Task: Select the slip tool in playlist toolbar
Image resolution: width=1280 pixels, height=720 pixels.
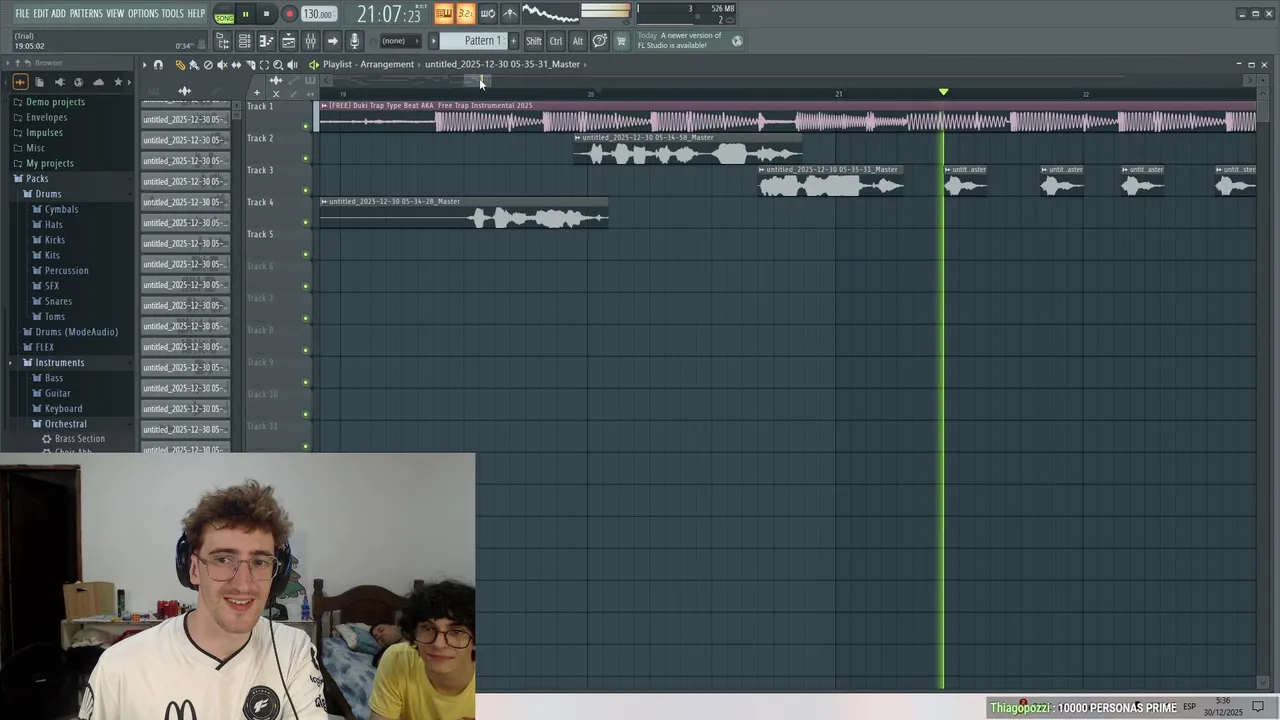Action: click(236, 65)
